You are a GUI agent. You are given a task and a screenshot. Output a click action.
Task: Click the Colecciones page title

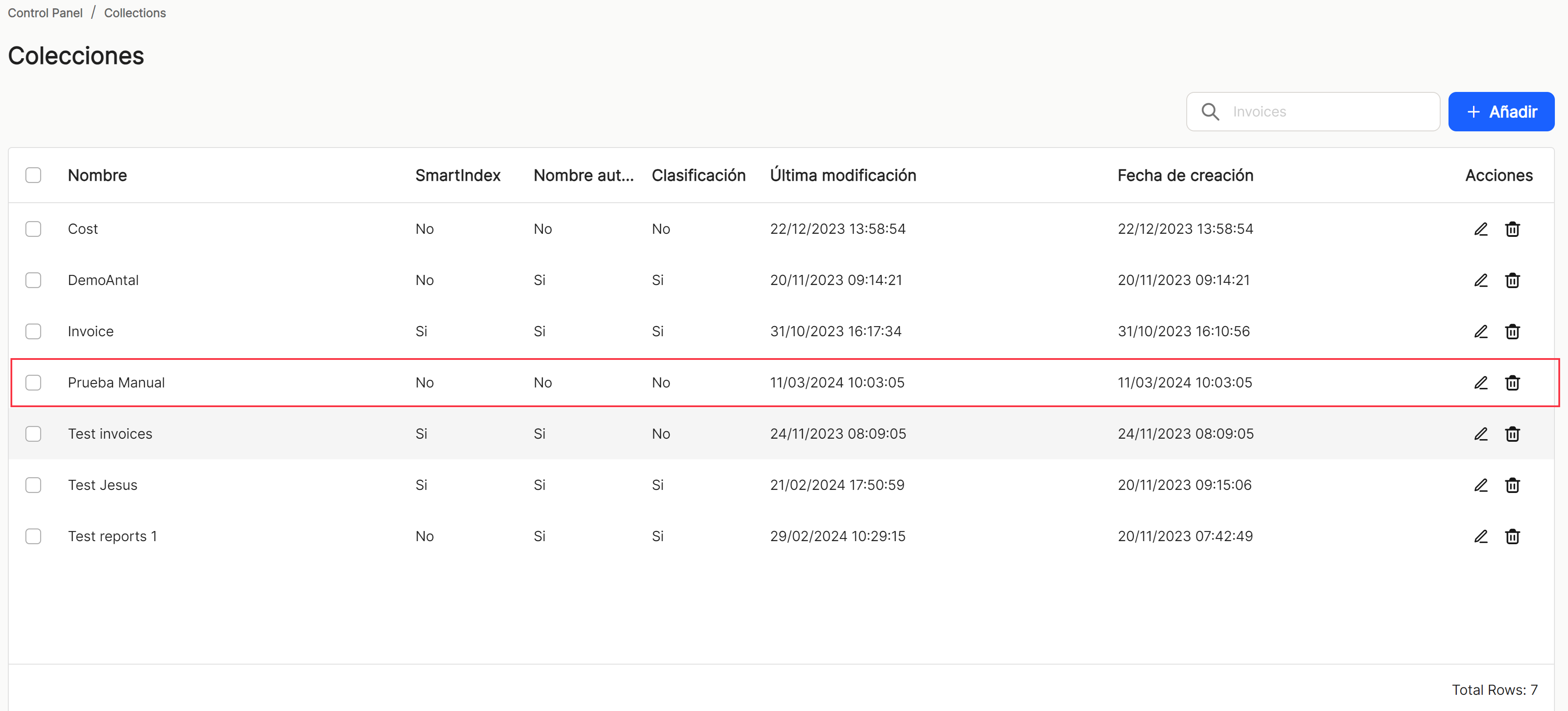coord(76,56)
